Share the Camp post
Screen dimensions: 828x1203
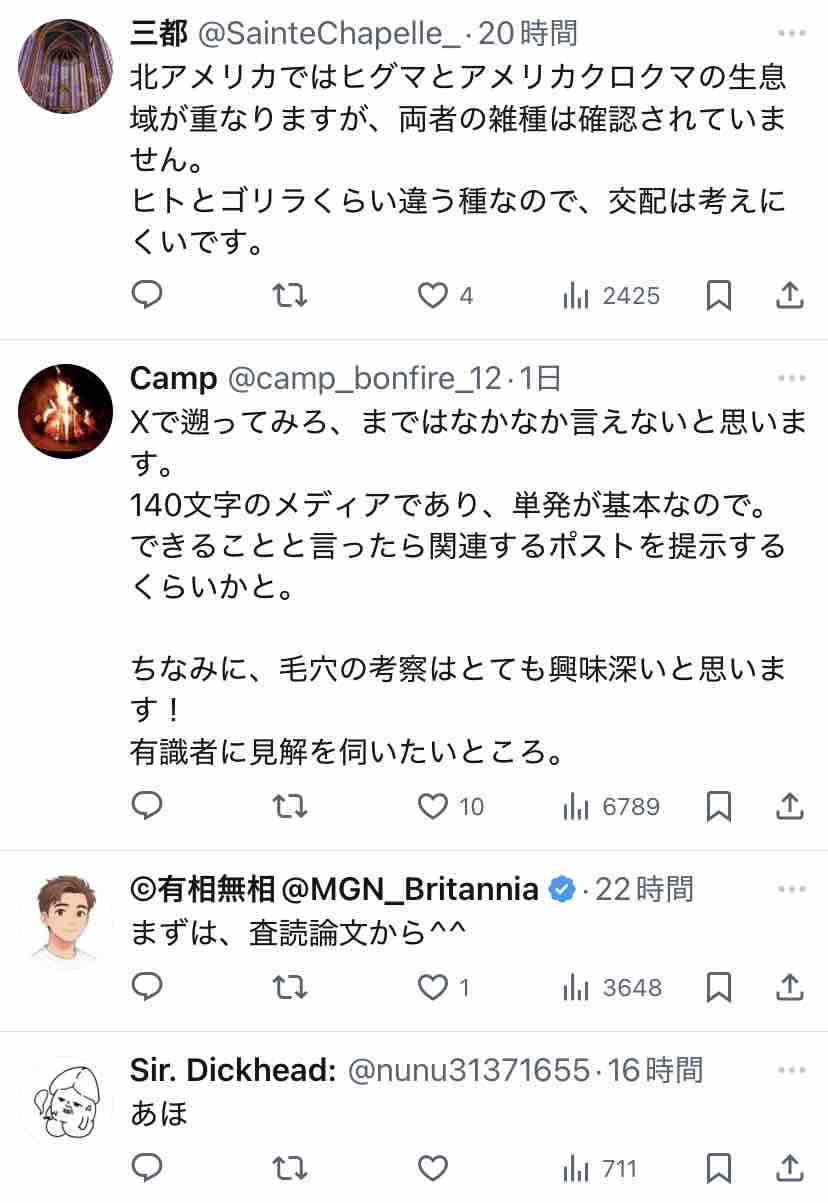tap(790, 806)
